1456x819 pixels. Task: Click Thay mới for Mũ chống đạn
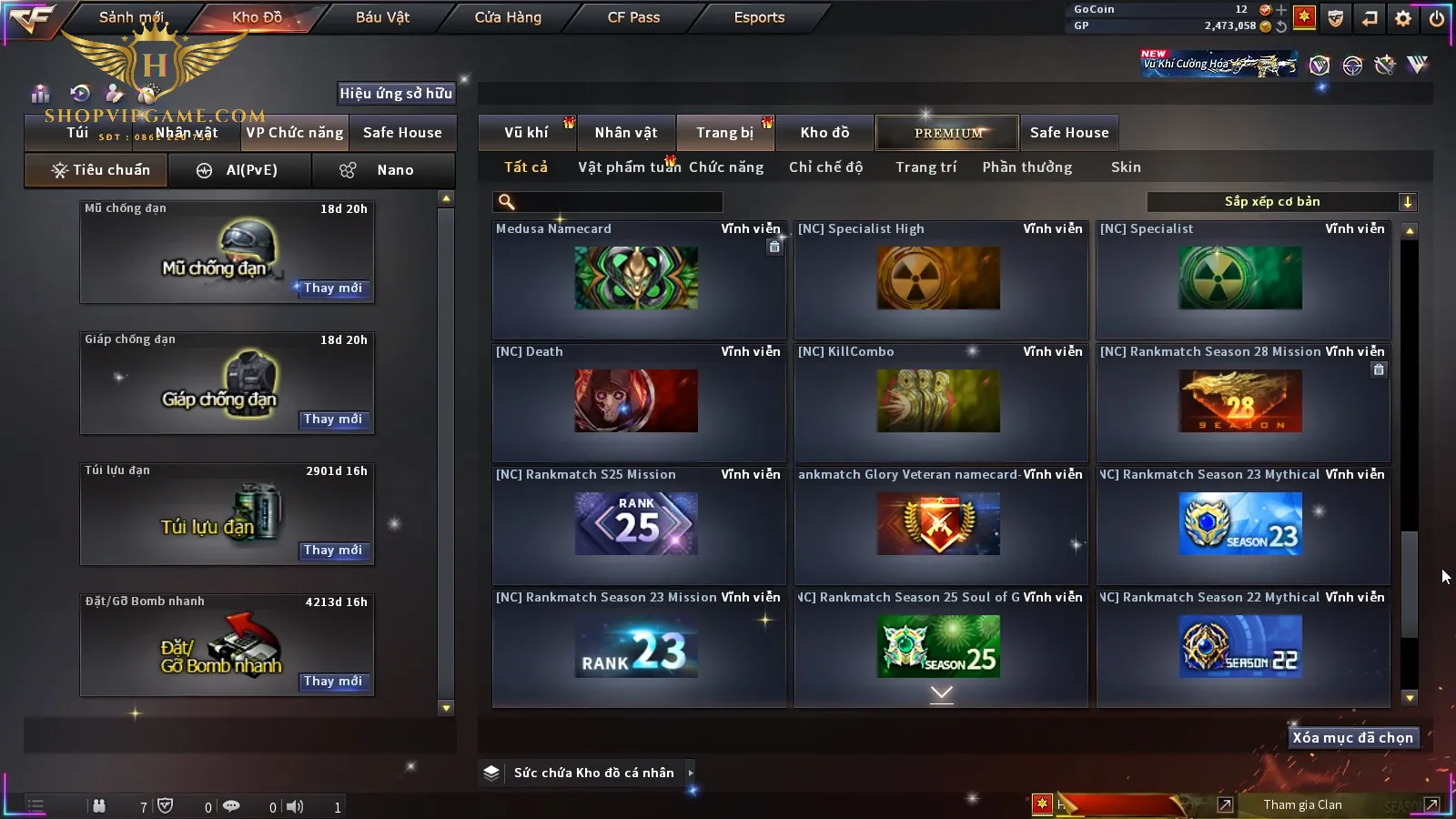333,288
